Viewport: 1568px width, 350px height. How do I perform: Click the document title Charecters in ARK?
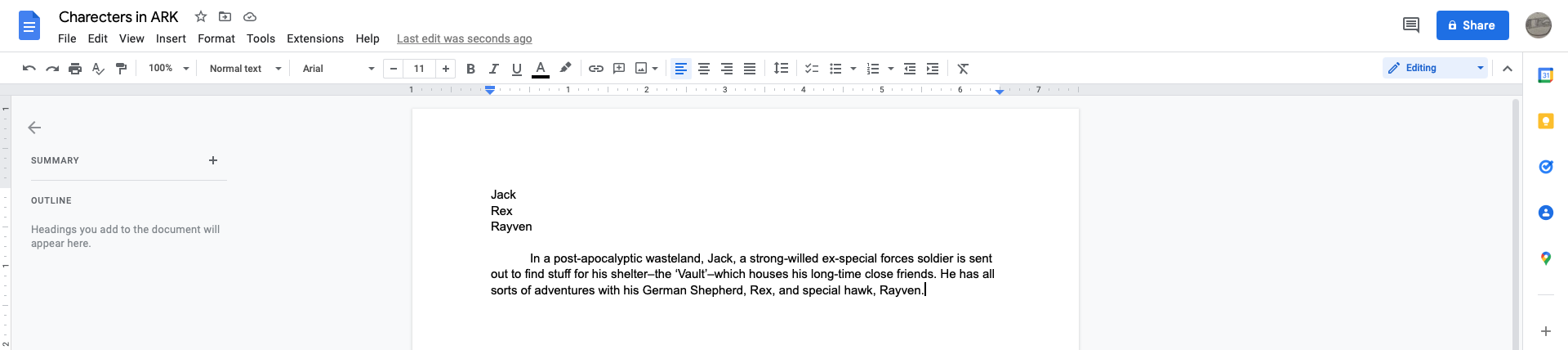click(x=118, y=17)
